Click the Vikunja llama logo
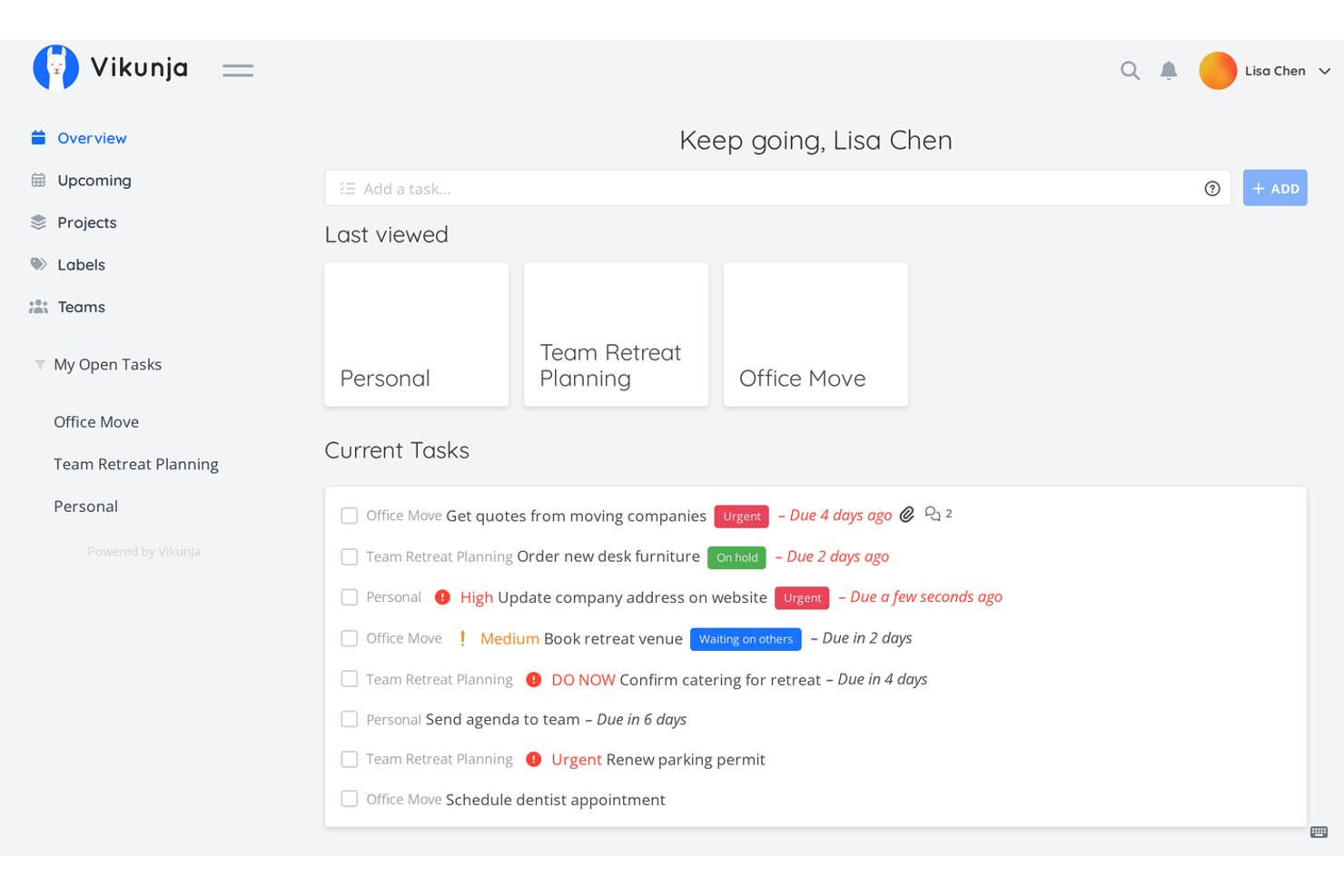 click(55, 67)
